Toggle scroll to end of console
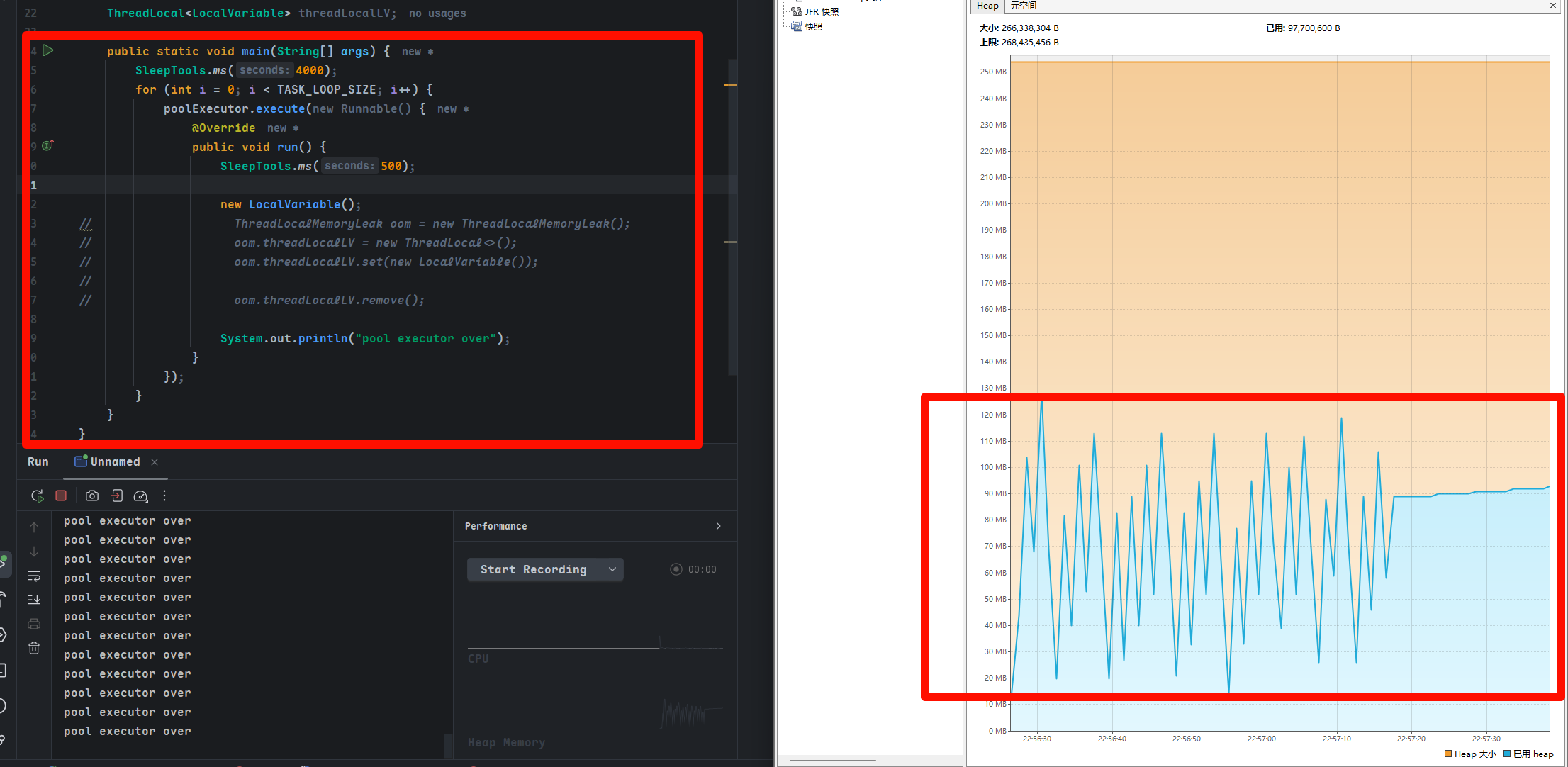The image size is (1568, 767). point(34,600)
